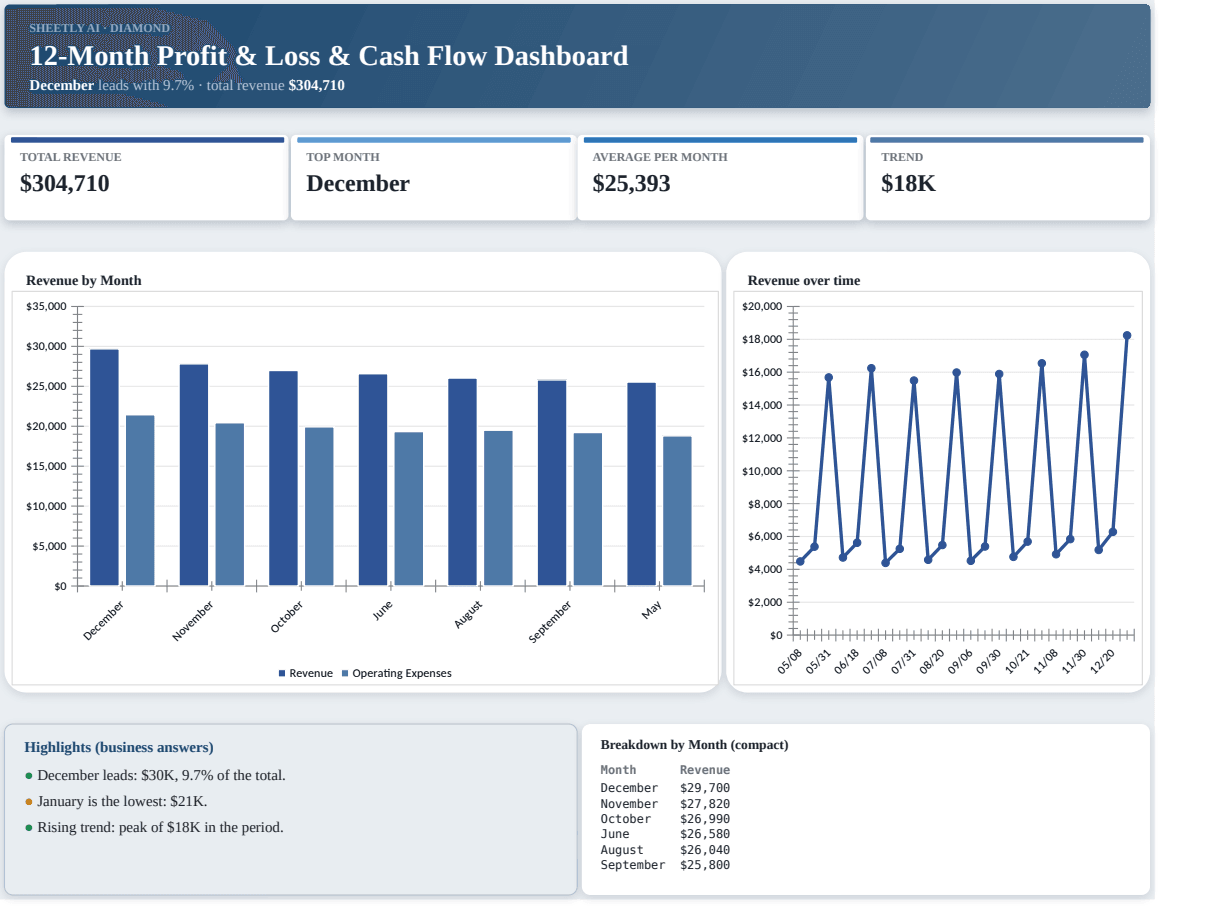This screenshot has height=922, width=1227.
Task: Click June's Revenue bar
Action: pyautogui.click(x=373, y=480)
